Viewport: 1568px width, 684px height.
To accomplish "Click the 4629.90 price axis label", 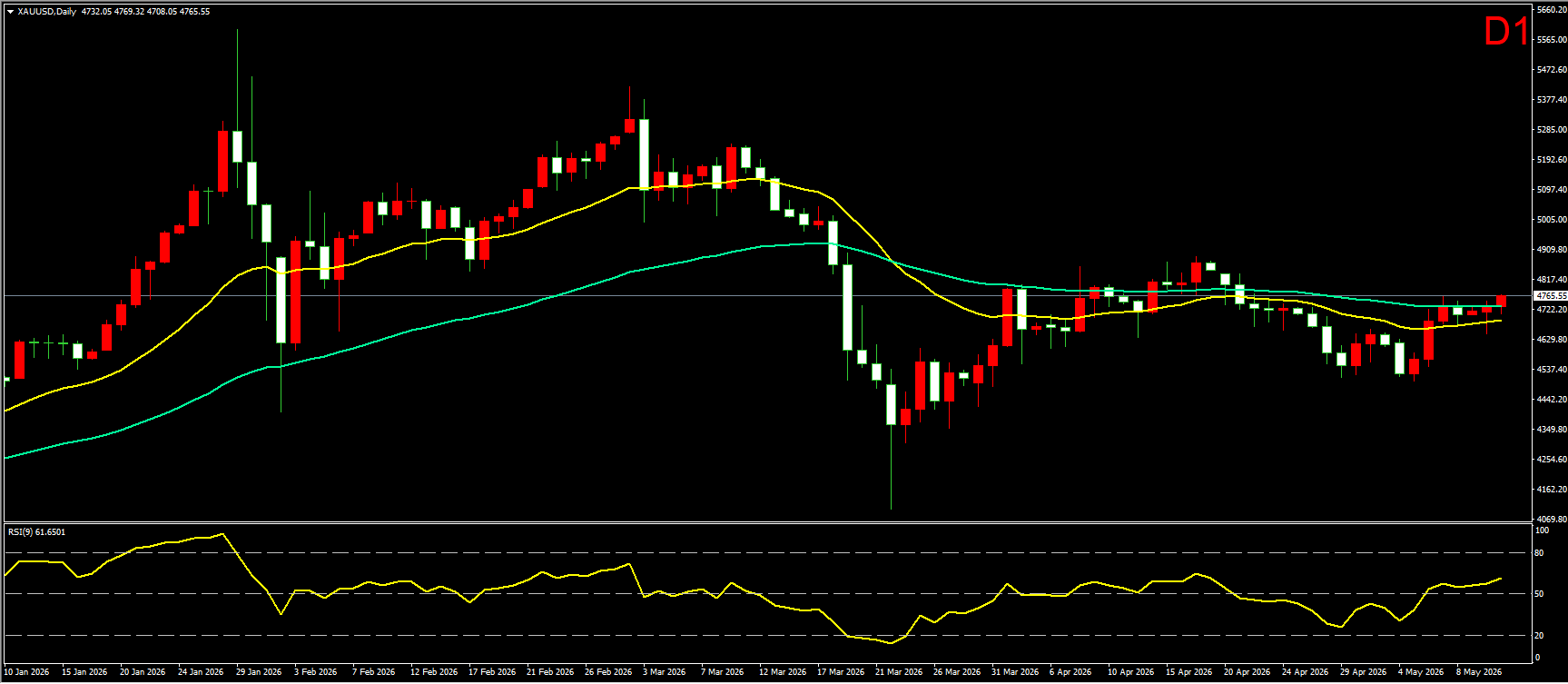I will click(x=1552, y=340).
